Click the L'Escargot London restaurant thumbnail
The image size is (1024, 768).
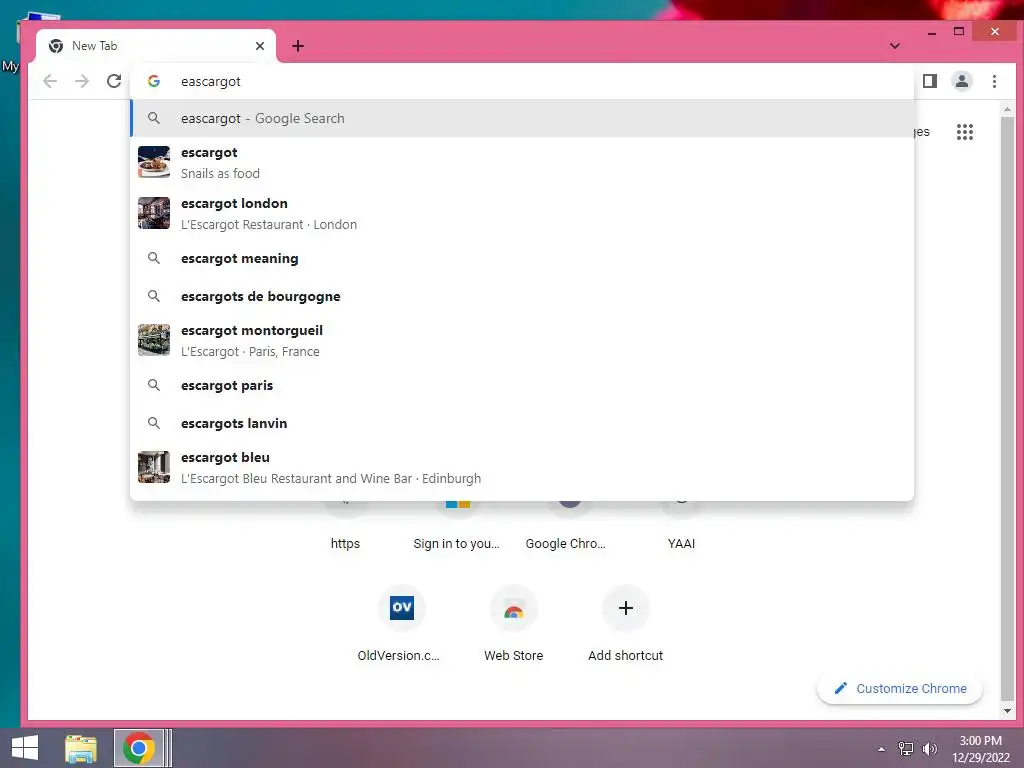click(x=154, y=213)
